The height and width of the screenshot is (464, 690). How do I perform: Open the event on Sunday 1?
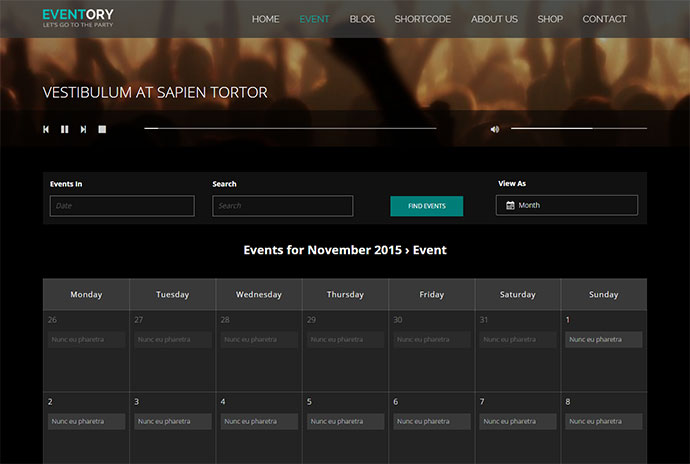click(x=604, y=339)
